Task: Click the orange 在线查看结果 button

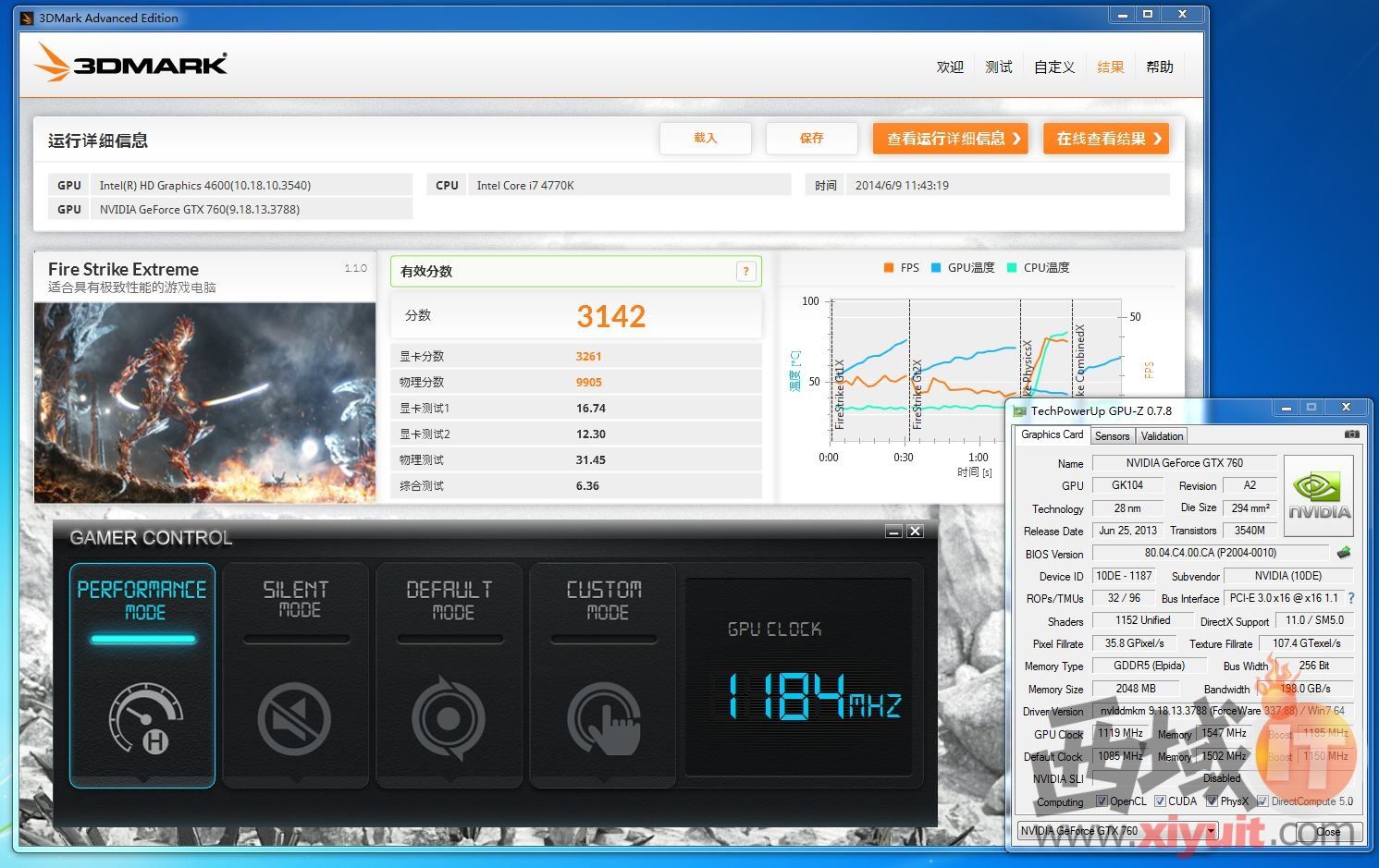Action: (1106, 139)
